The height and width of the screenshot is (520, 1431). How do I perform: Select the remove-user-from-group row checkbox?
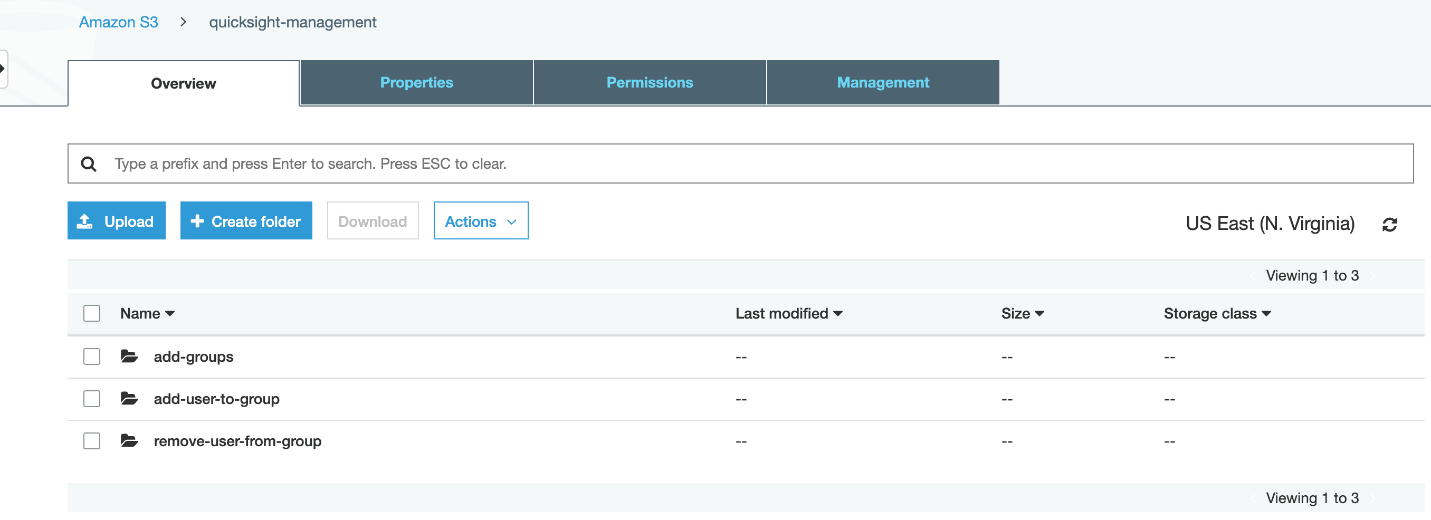[x=92, y=440]
